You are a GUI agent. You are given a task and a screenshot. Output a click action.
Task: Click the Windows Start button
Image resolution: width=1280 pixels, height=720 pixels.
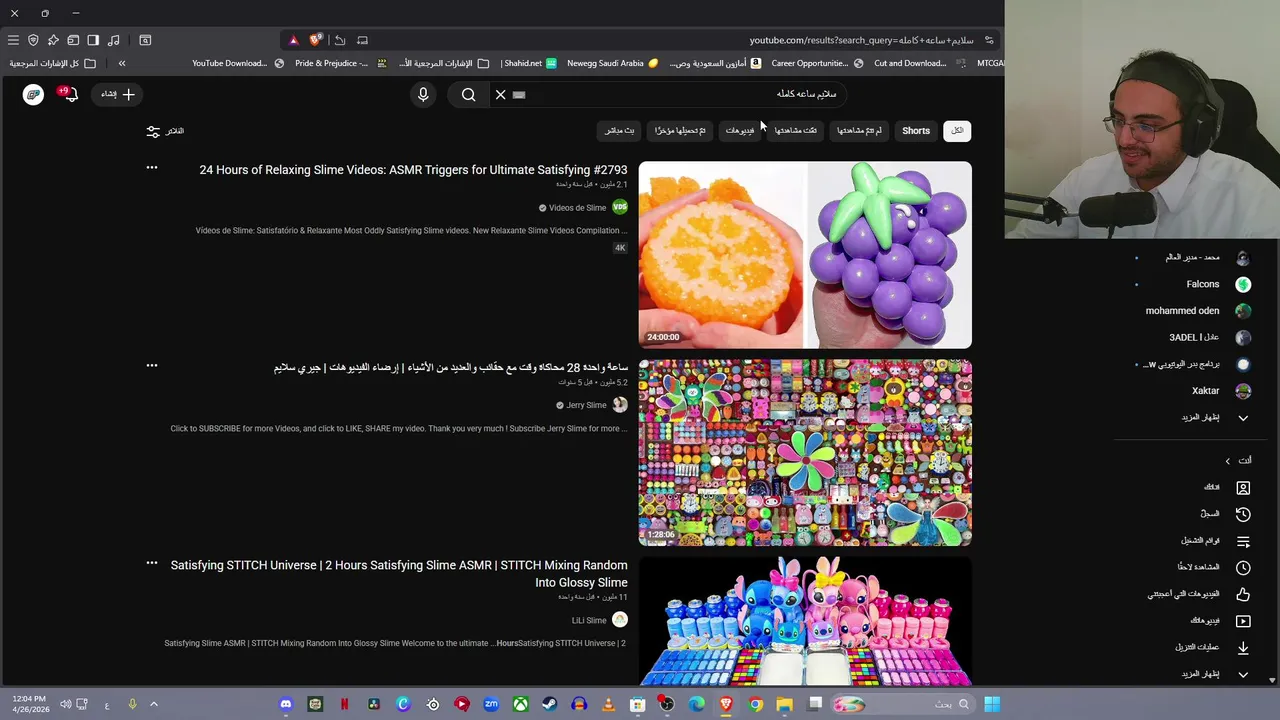[x=992, y=704]
